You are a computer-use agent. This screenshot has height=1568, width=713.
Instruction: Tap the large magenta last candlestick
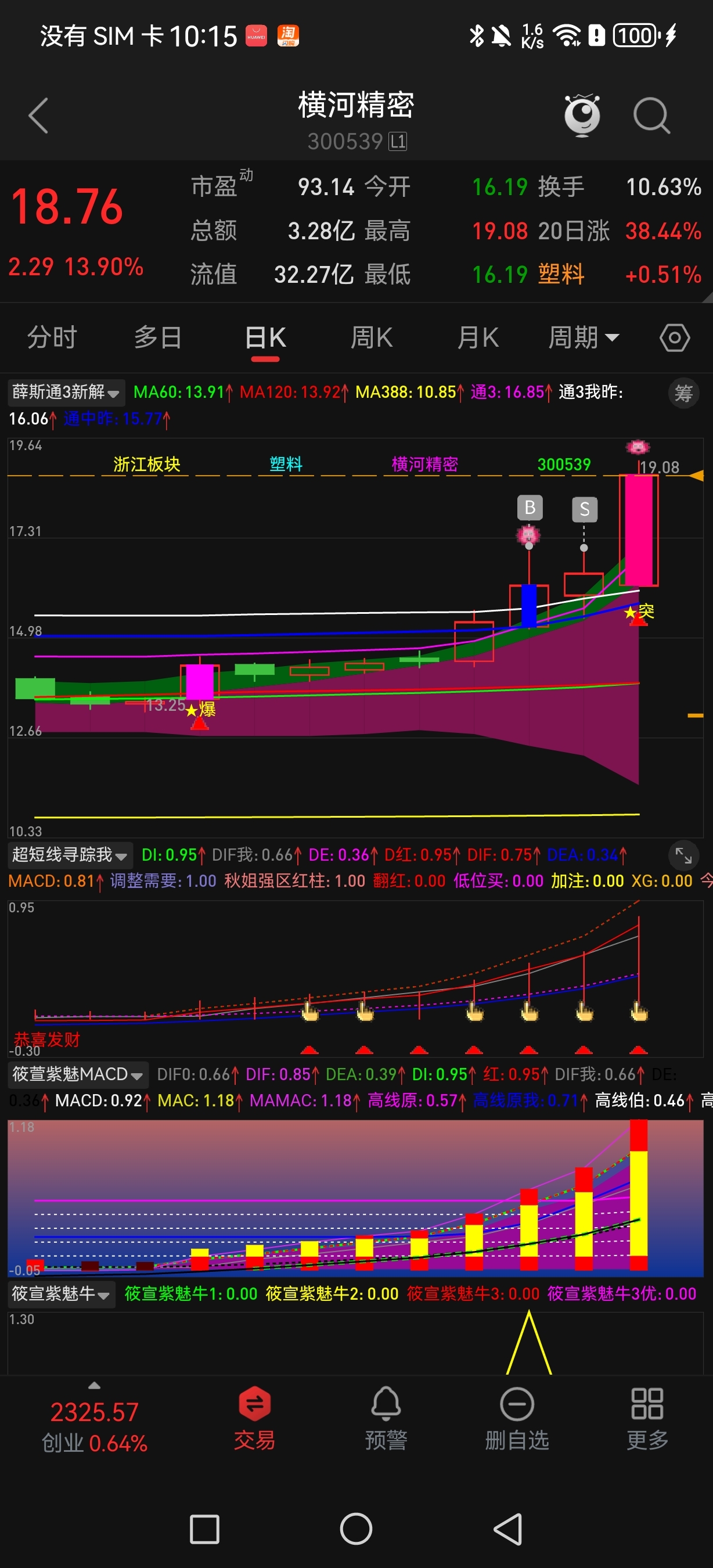pos(639,530)
